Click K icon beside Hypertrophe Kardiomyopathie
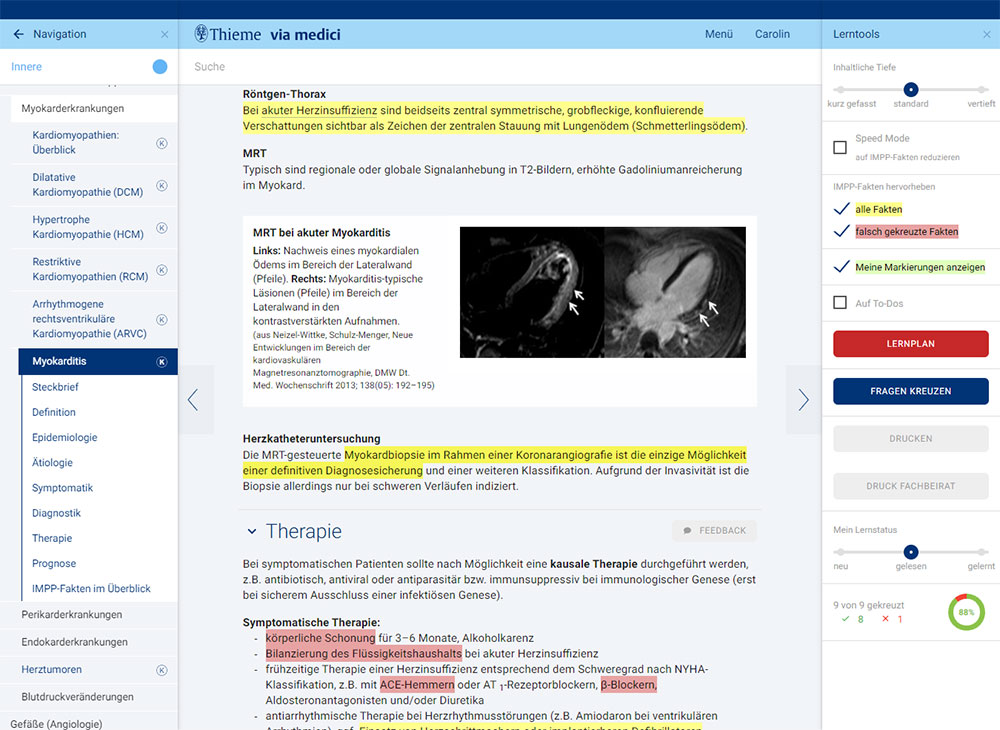The width and height of the screenshot is (1000, 730). tap(162, 228)
